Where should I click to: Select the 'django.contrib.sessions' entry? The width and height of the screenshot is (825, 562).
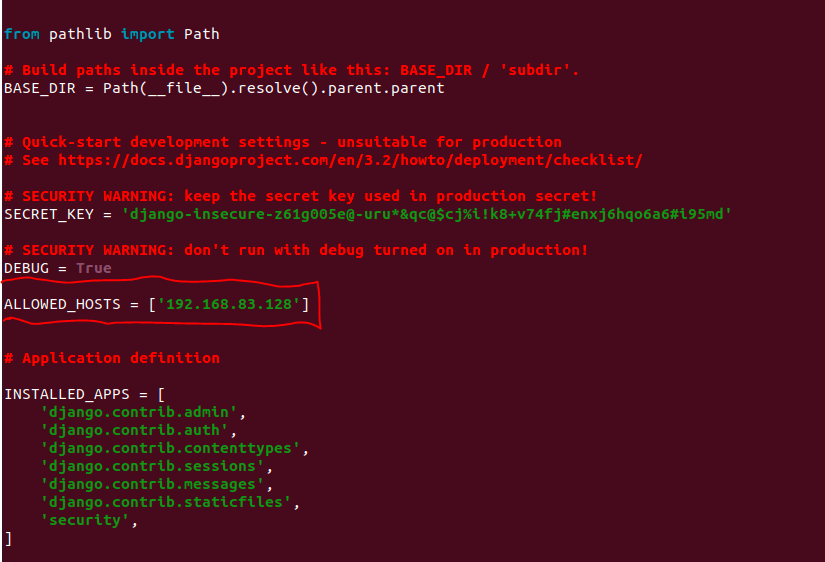point(152,466)
